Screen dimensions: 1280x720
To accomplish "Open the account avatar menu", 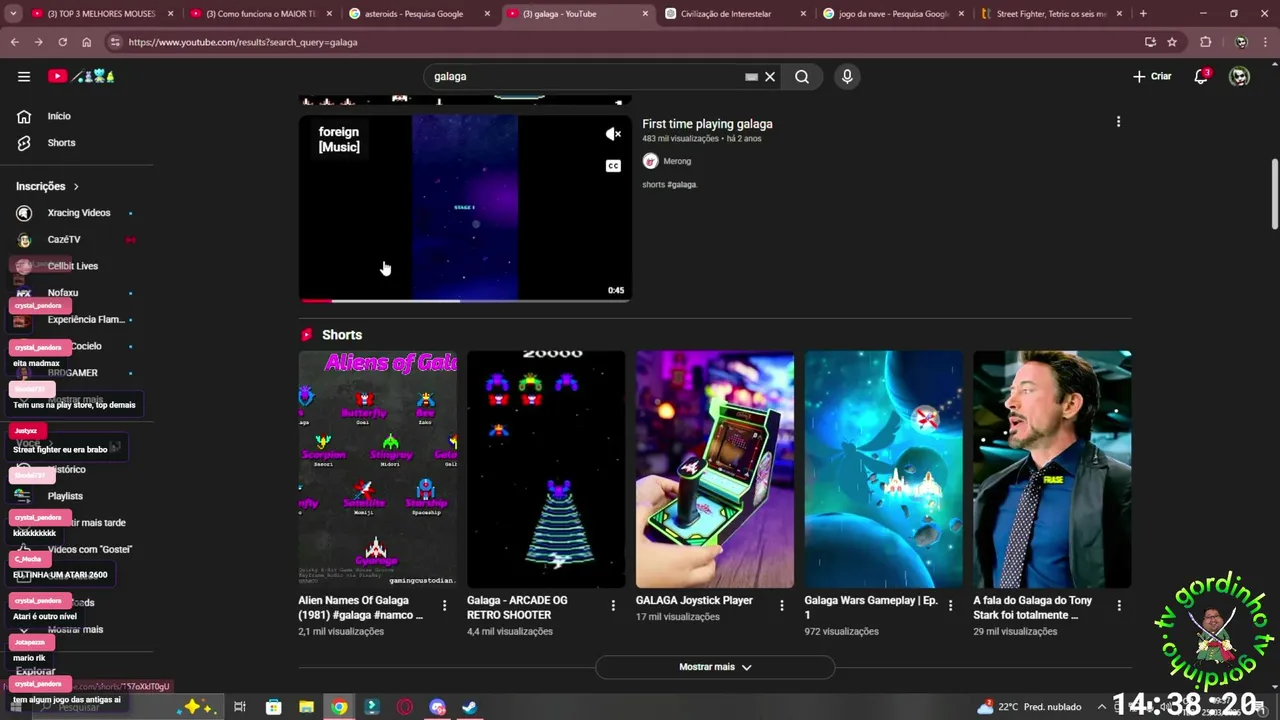I will [x=1240, y=76].
